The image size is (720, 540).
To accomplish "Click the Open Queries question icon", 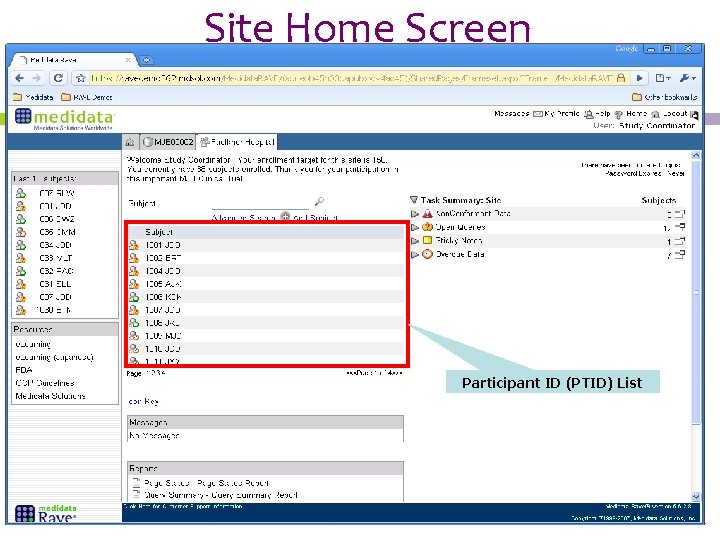I will pyautogui.click(x=428, y=227).
